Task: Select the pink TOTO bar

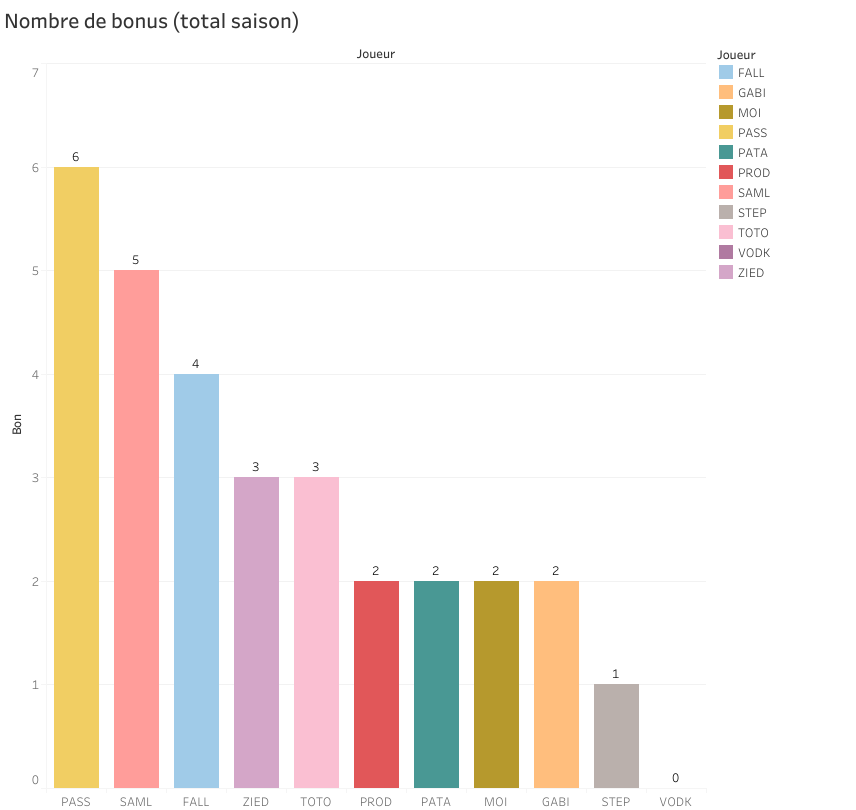Action: (x=316, y=632)
